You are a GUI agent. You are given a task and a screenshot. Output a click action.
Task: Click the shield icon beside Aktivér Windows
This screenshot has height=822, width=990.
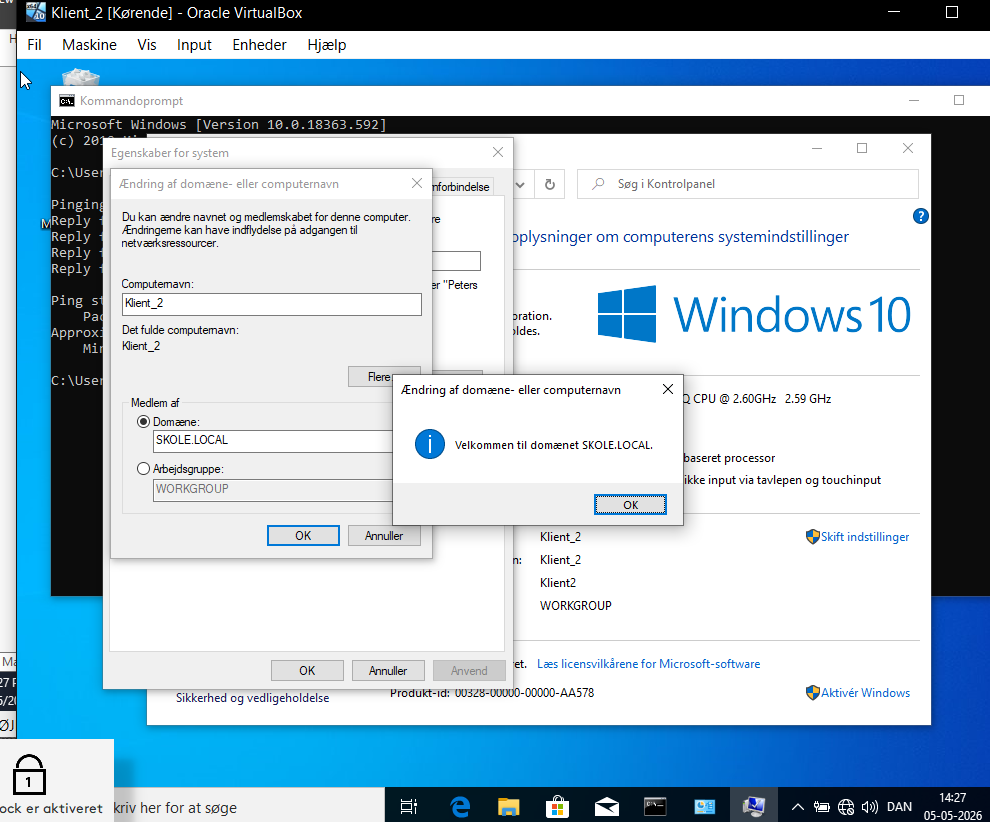[813, 693]
